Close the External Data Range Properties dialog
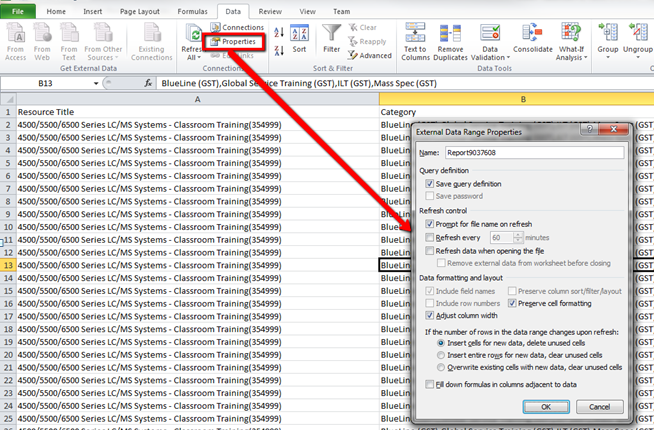Viewport: 654px width, 430px height. (x=613, y=129)
